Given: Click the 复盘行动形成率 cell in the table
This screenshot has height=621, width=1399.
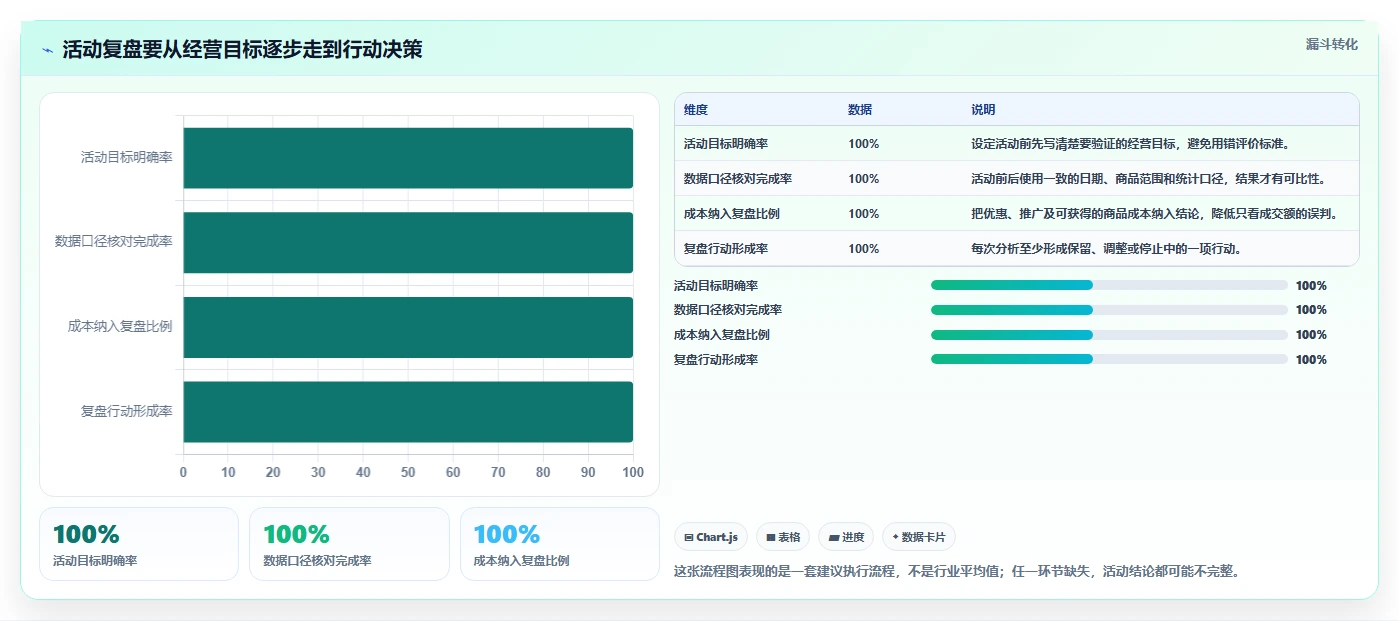Looking at the screenshot, I should pyautogui.click(x=726, y=249).
